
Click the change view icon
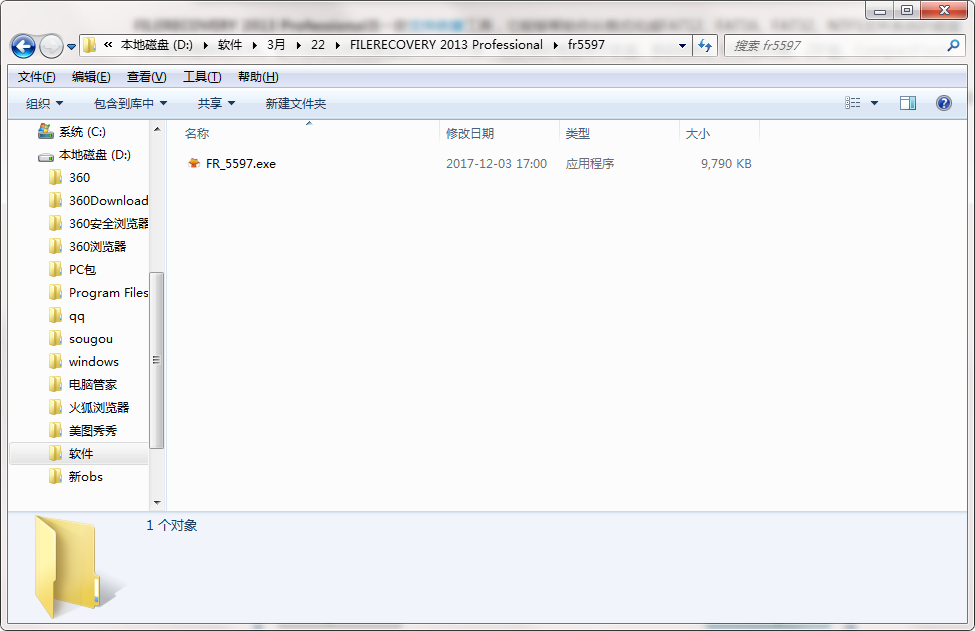pos(853,103)
